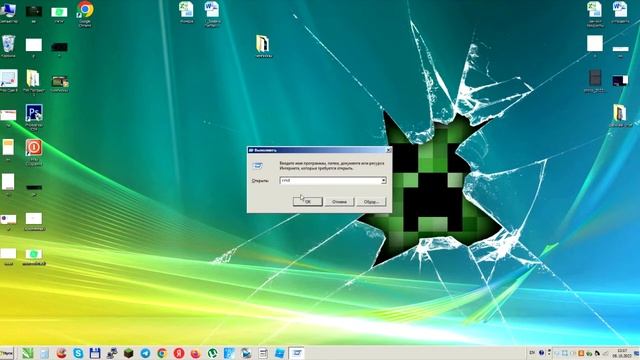The width and height of the screenshot is (640, 360).
Task: Select the active Run window taskbar button
Action: tap(297, 353)
